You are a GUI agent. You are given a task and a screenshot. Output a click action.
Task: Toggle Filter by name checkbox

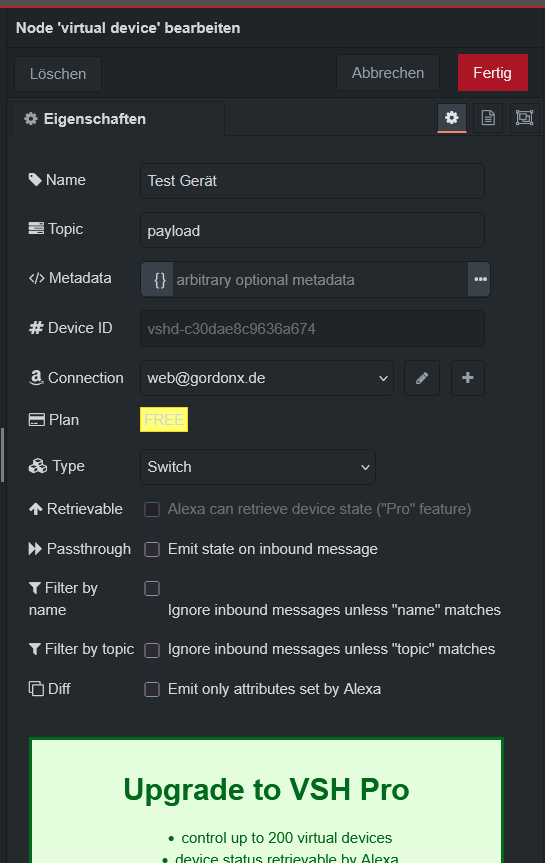point(152,588)
